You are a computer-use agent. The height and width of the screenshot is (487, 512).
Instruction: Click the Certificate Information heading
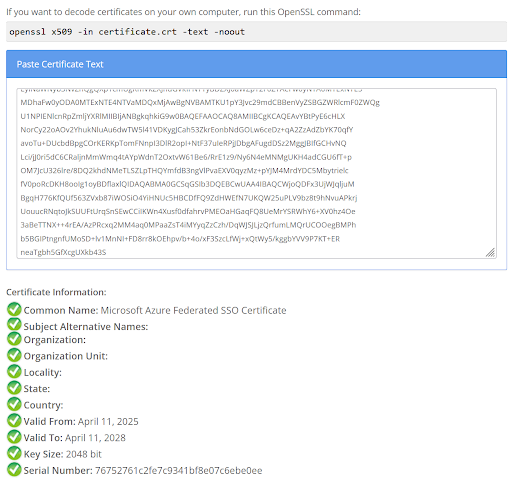[56, 292]
